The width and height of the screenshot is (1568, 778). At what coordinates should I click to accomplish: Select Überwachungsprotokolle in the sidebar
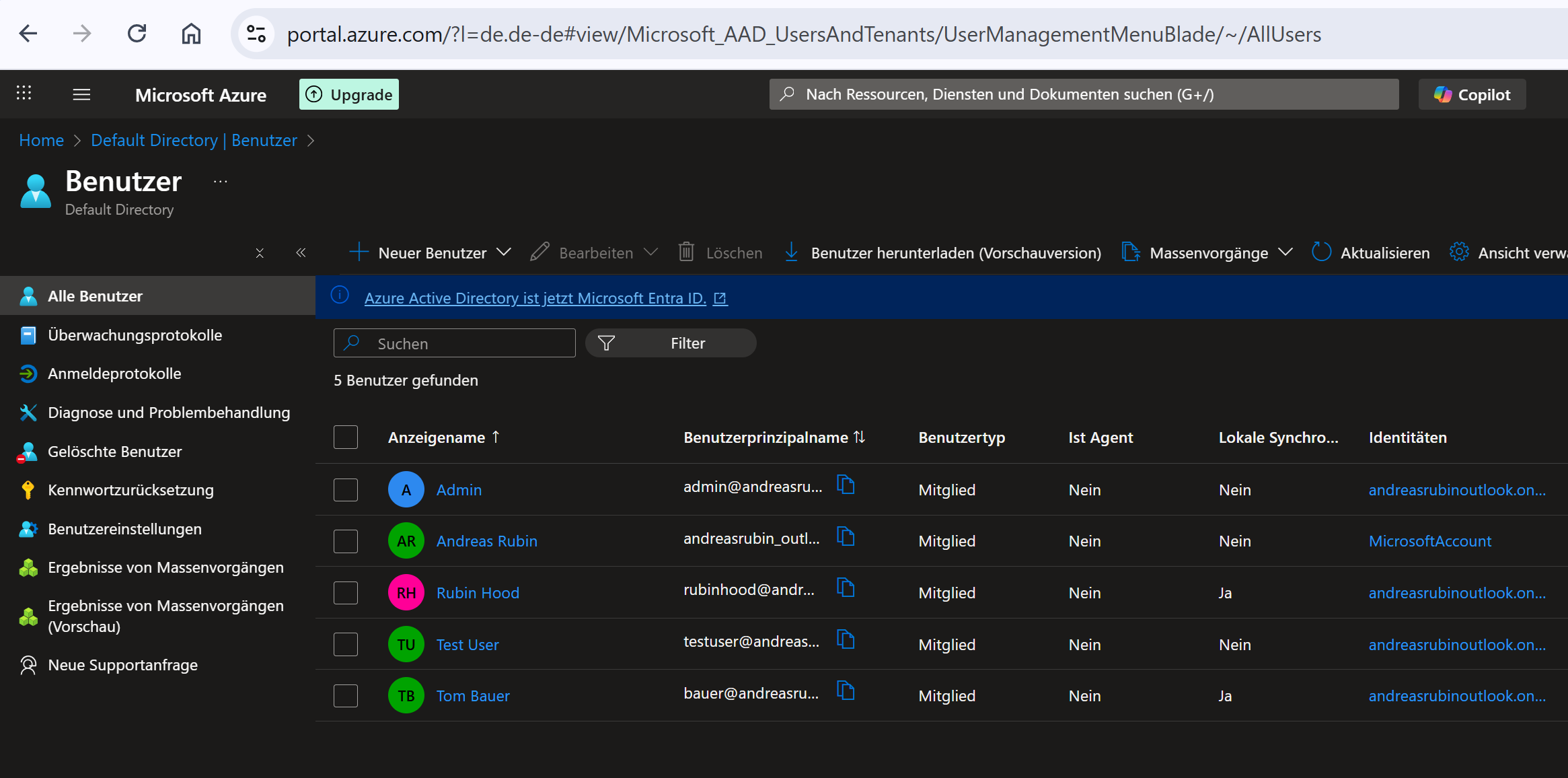coord(135,334)
